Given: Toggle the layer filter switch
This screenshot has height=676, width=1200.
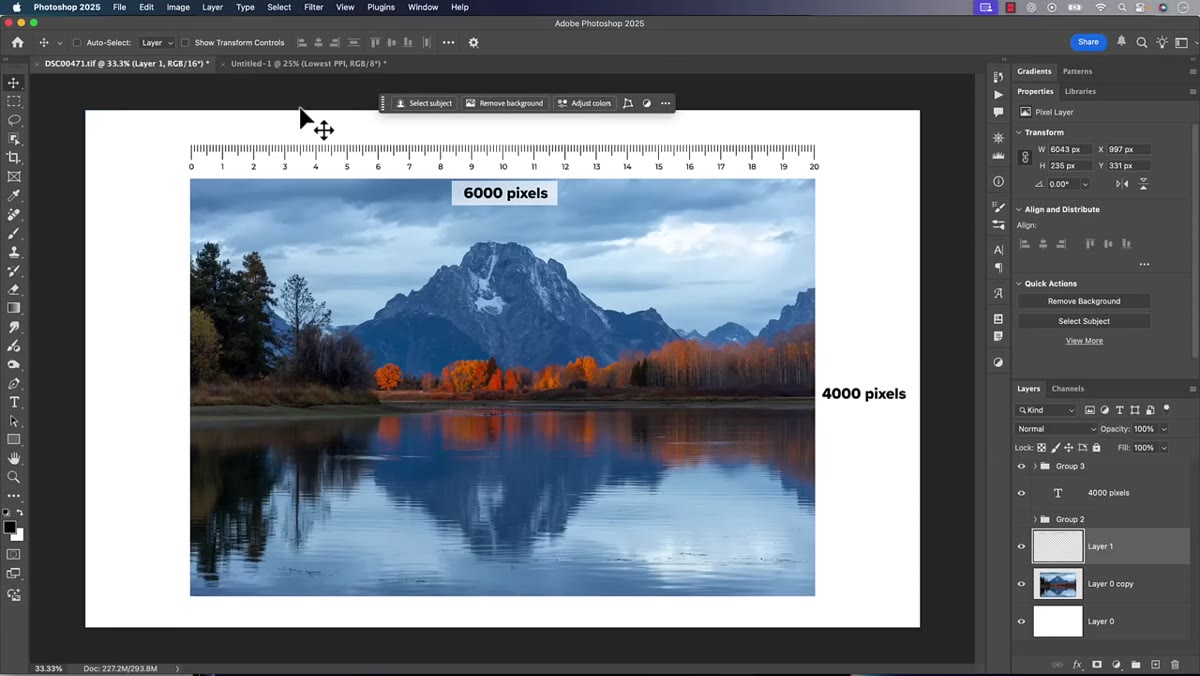Looking at the screenshot, I should pyautogui.click(x=1166, y=408).
